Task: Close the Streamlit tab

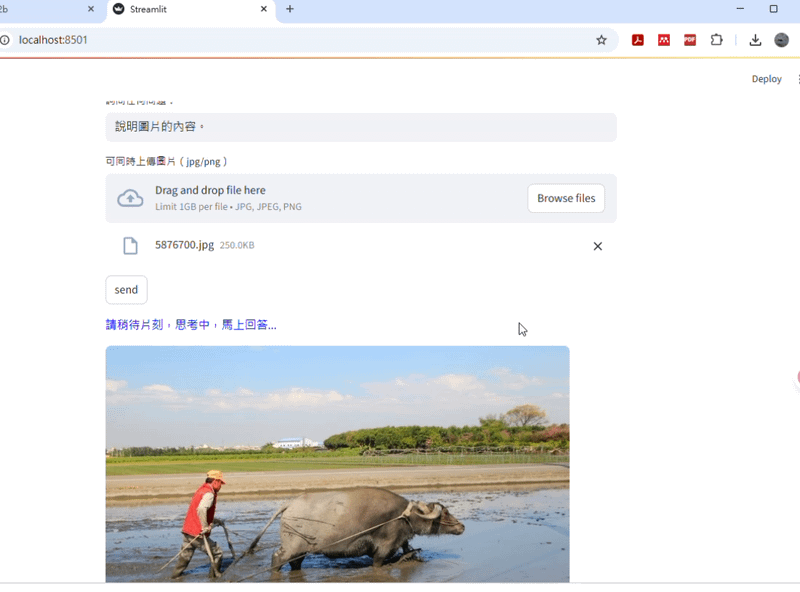Action: (265, 9)
